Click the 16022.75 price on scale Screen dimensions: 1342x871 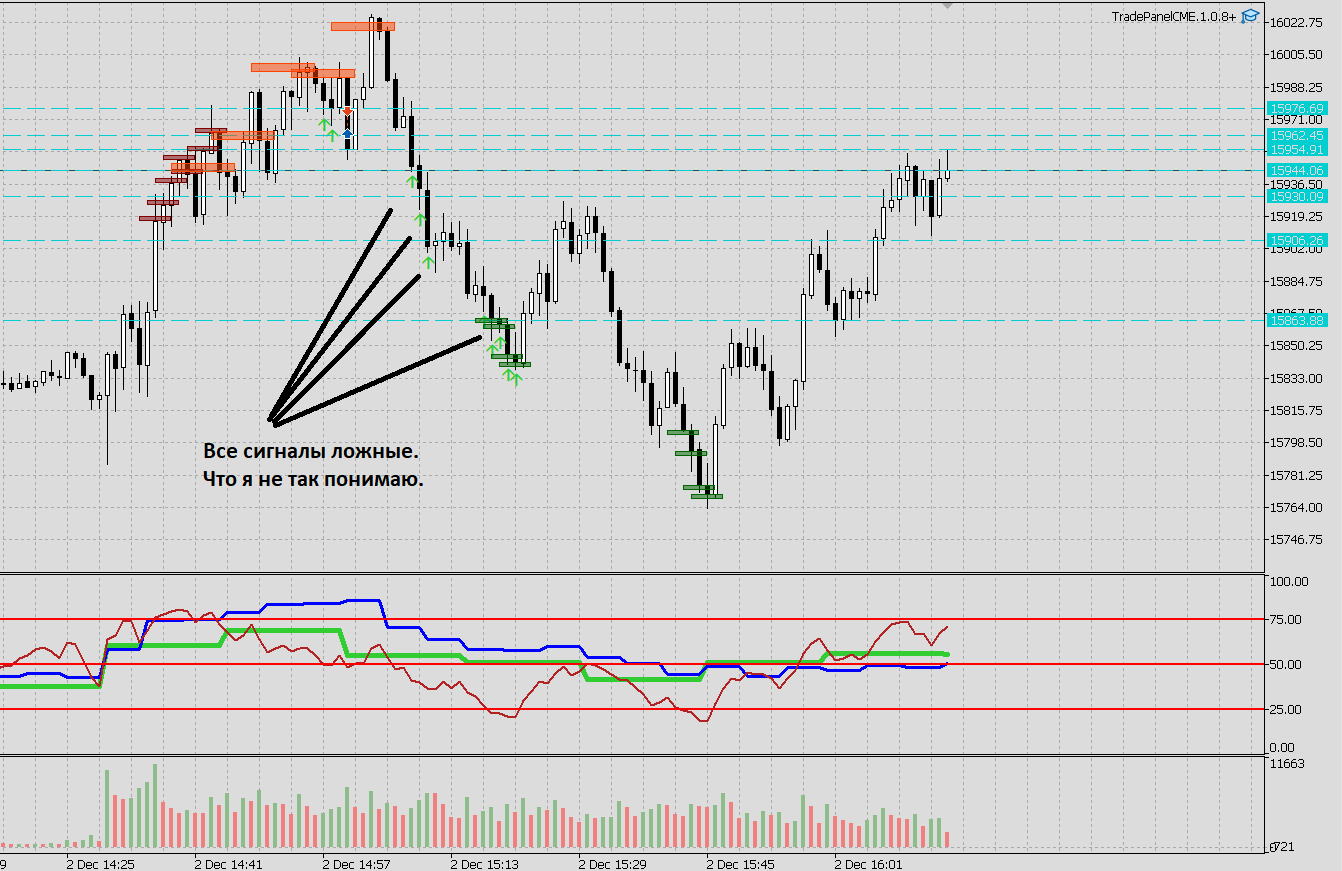click(1297, 22)
